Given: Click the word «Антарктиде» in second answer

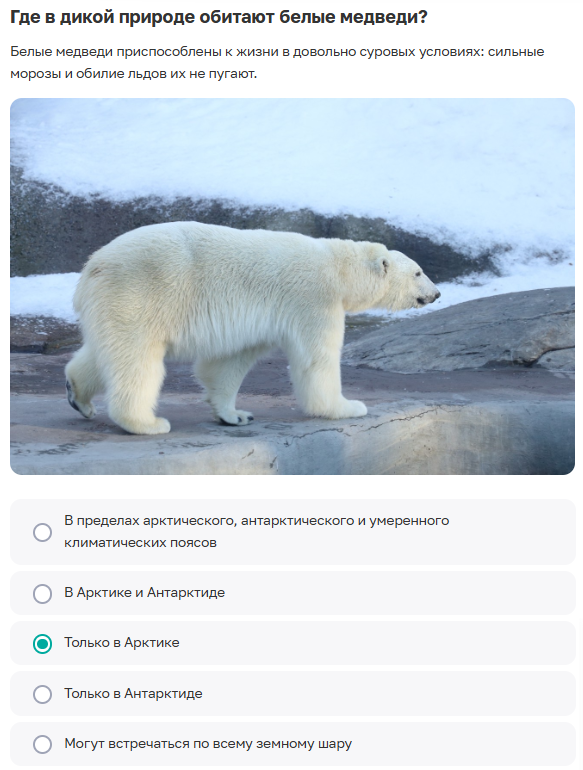Looking at the screenshot, I should (186, 592).
